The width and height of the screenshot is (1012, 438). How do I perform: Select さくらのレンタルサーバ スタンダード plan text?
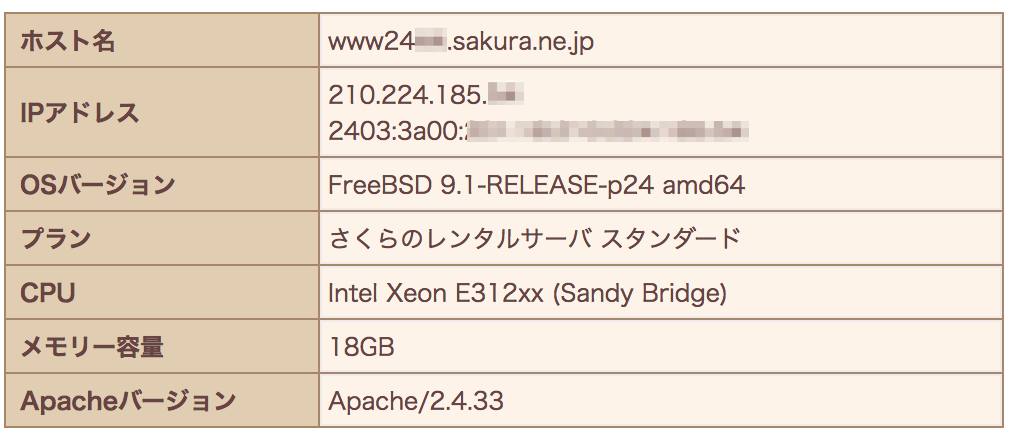pos(534,239)
